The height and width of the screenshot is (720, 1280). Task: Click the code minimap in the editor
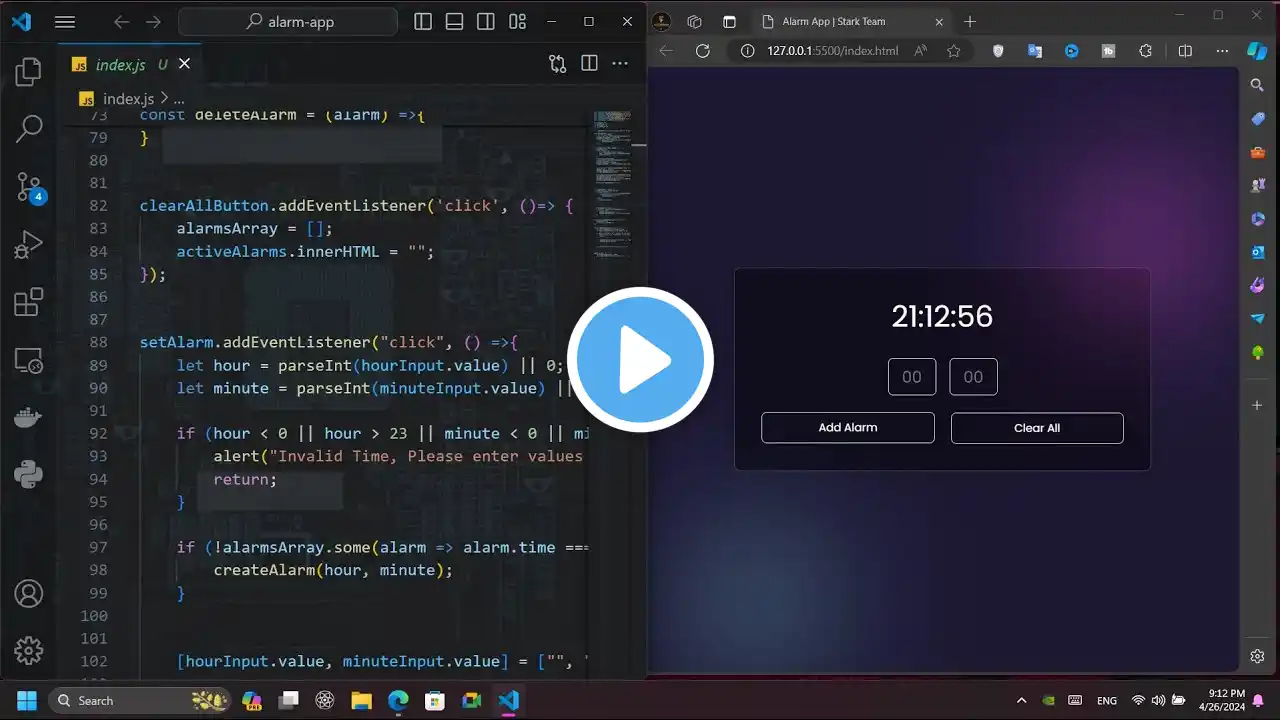[612, 185]
